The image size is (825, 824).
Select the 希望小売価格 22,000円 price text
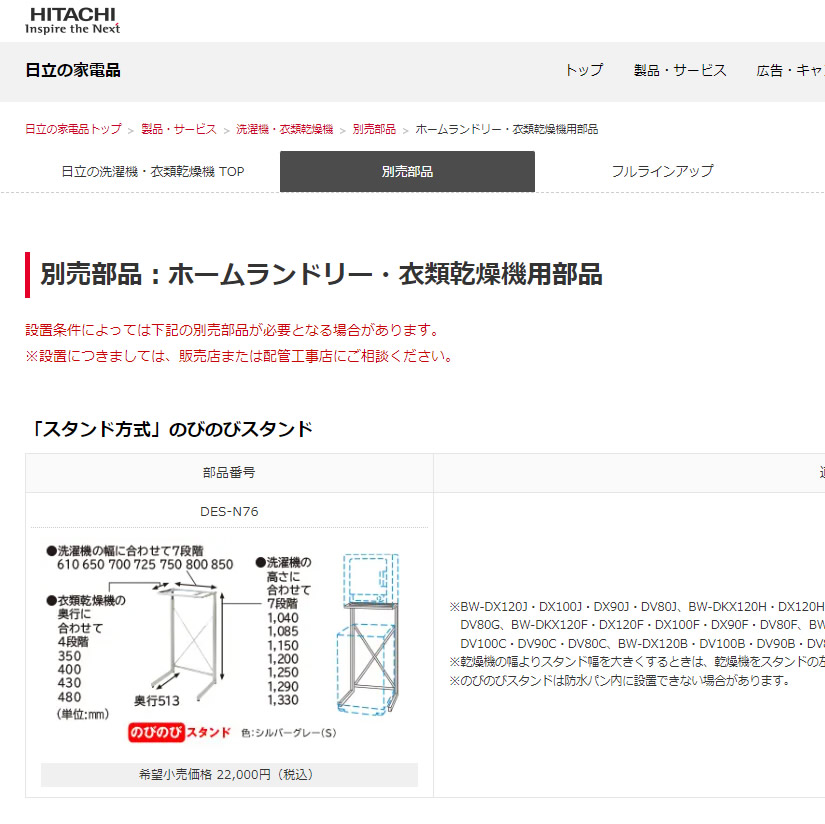coord(227,774)
